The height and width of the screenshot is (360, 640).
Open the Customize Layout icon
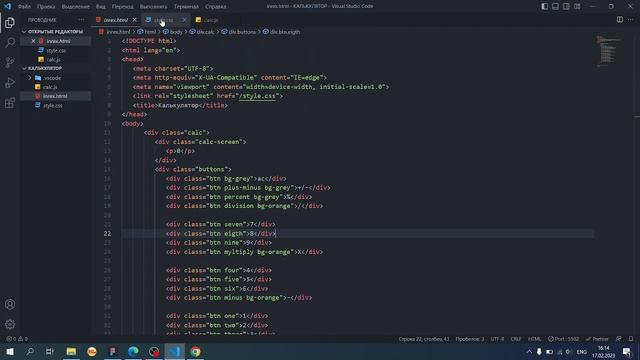pyautogui.click(x=577, y=6)
